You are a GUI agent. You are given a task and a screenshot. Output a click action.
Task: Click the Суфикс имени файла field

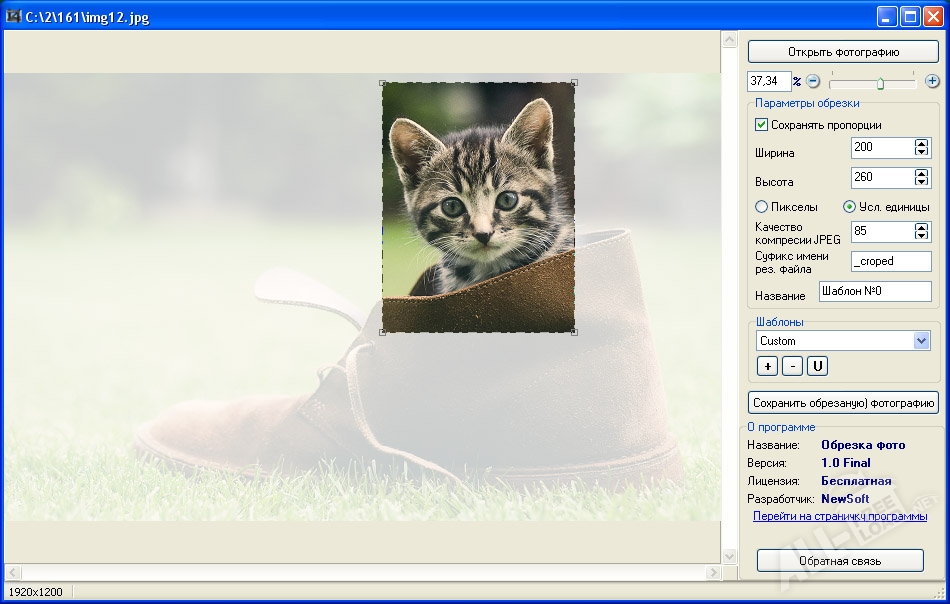tap(891, 261)
